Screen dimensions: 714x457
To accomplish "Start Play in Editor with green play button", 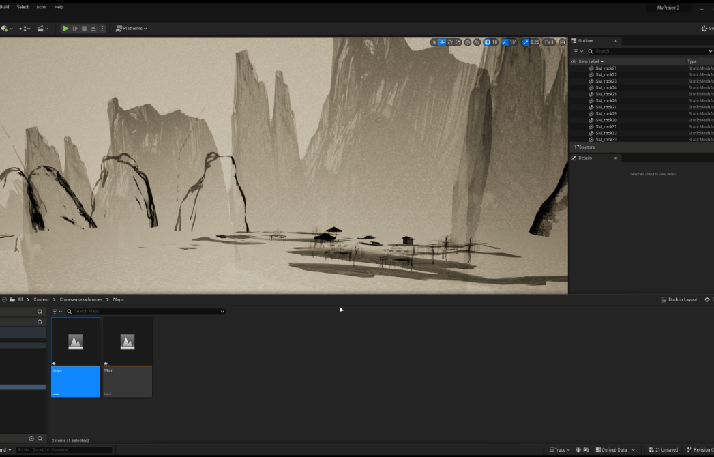I will pyautogui.click(x=66, y=28).
